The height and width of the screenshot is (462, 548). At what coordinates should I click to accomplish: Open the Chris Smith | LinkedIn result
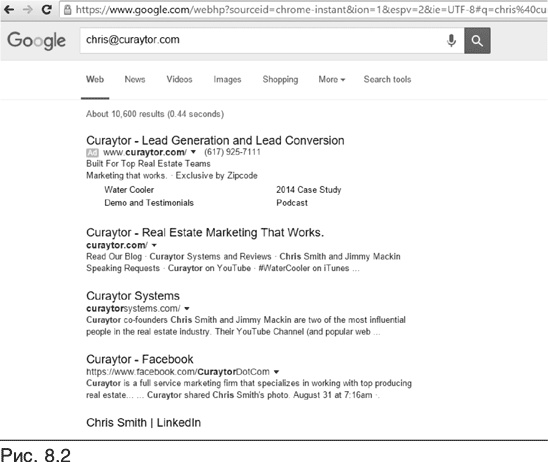coord(144,423)
